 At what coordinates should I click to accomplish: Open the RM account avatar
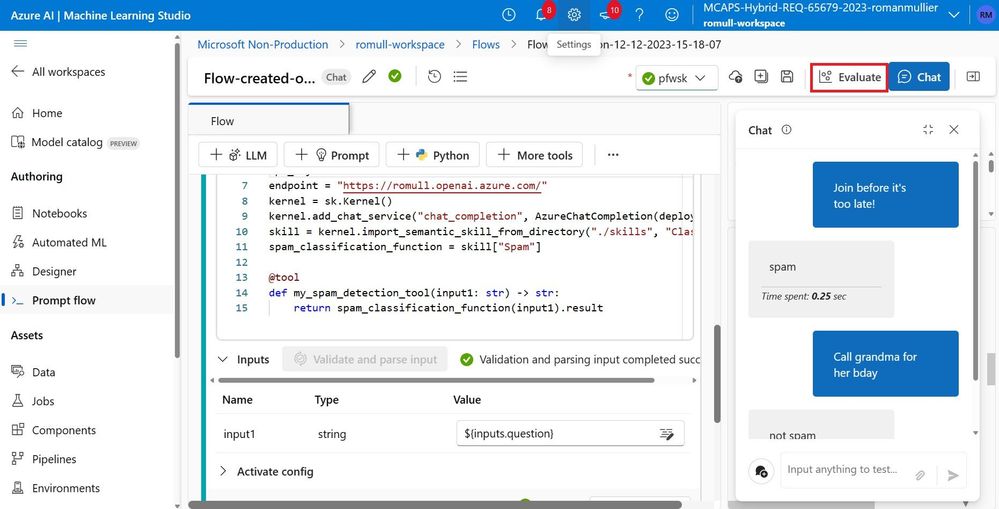(985, 15)
